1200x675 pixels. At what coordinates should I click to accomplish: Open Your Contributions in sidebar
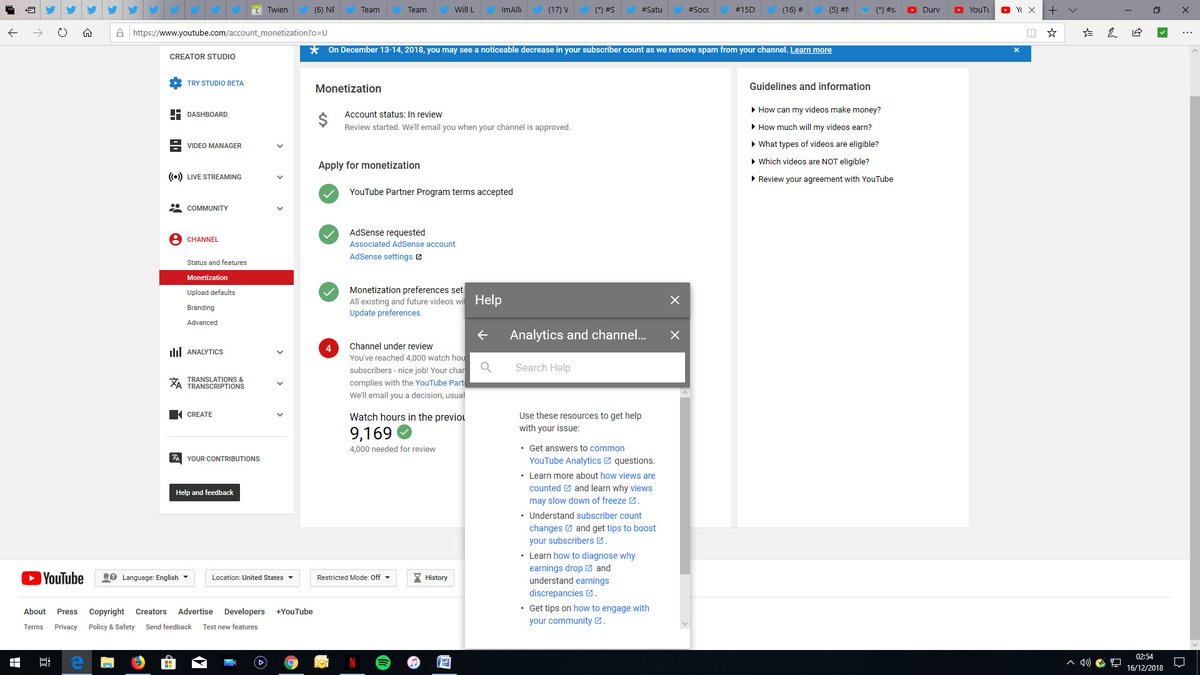(223, 459)
